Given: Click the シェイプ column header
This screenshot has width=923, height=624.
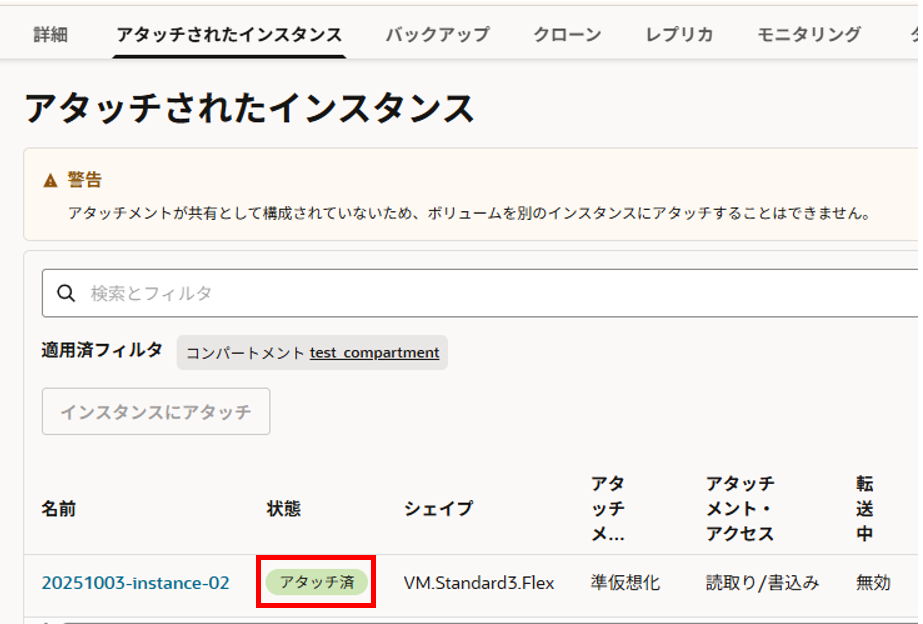Looking at the screenshot, I should point(439,509).
